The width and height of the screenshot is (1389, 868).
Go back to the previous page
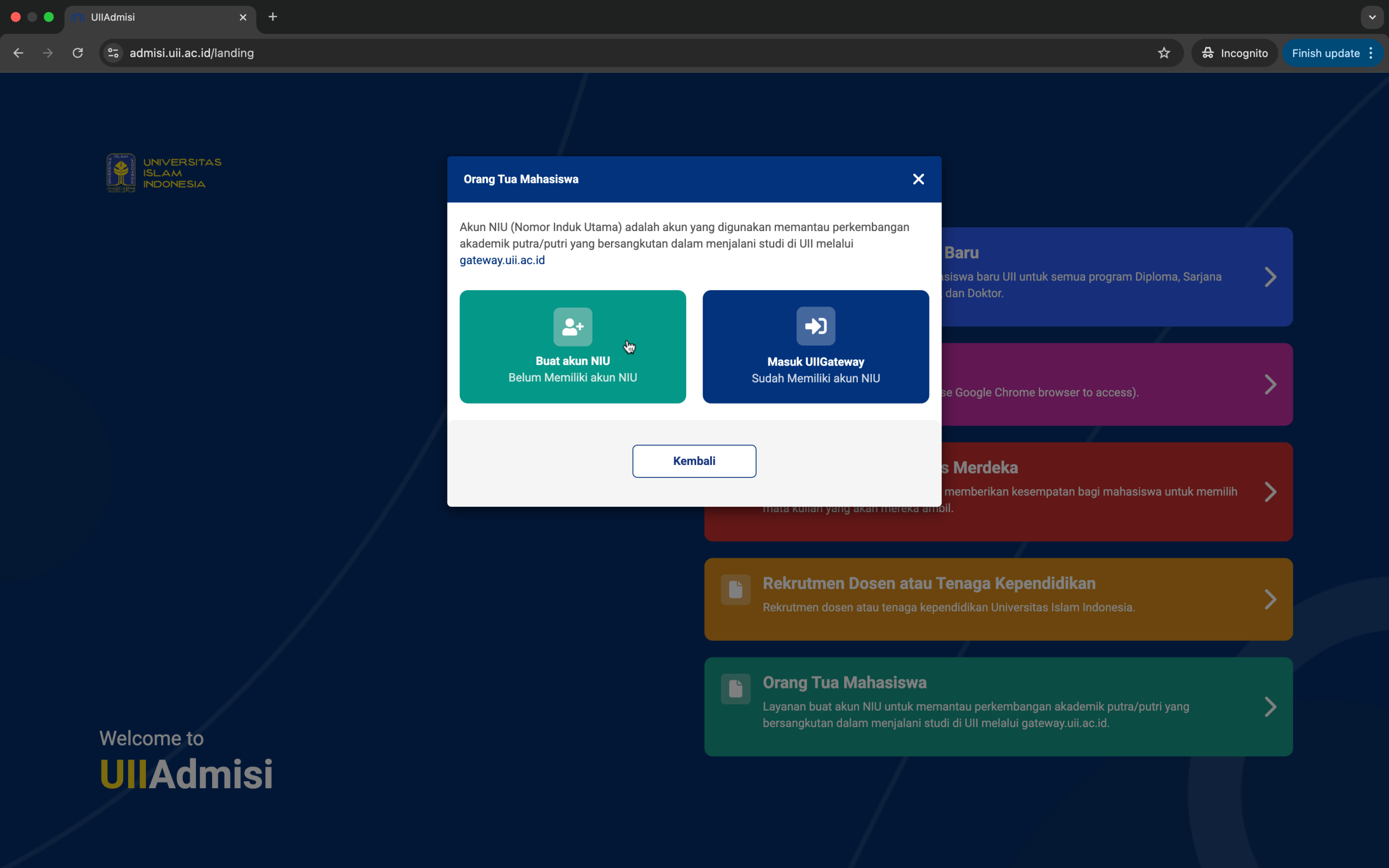click(18, 53)
